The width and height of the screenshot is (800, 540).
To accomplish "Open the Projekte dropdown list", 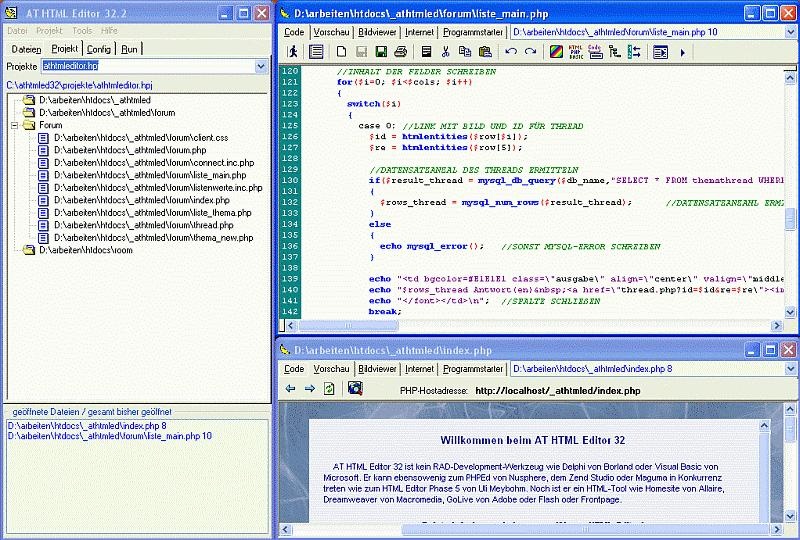I will click(261, 66).
